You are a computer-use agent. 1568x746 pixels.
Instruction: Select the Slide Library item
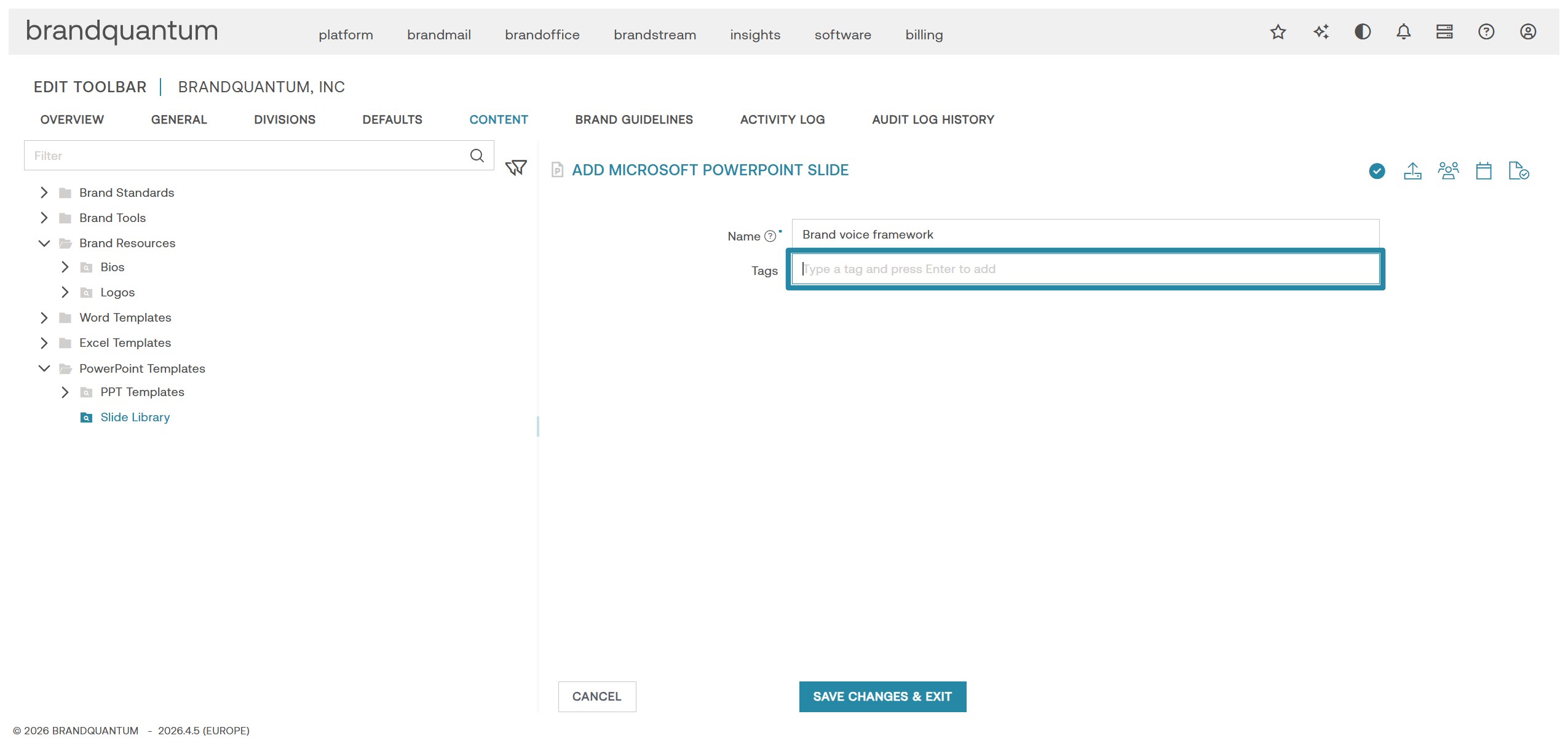[135, 417]
